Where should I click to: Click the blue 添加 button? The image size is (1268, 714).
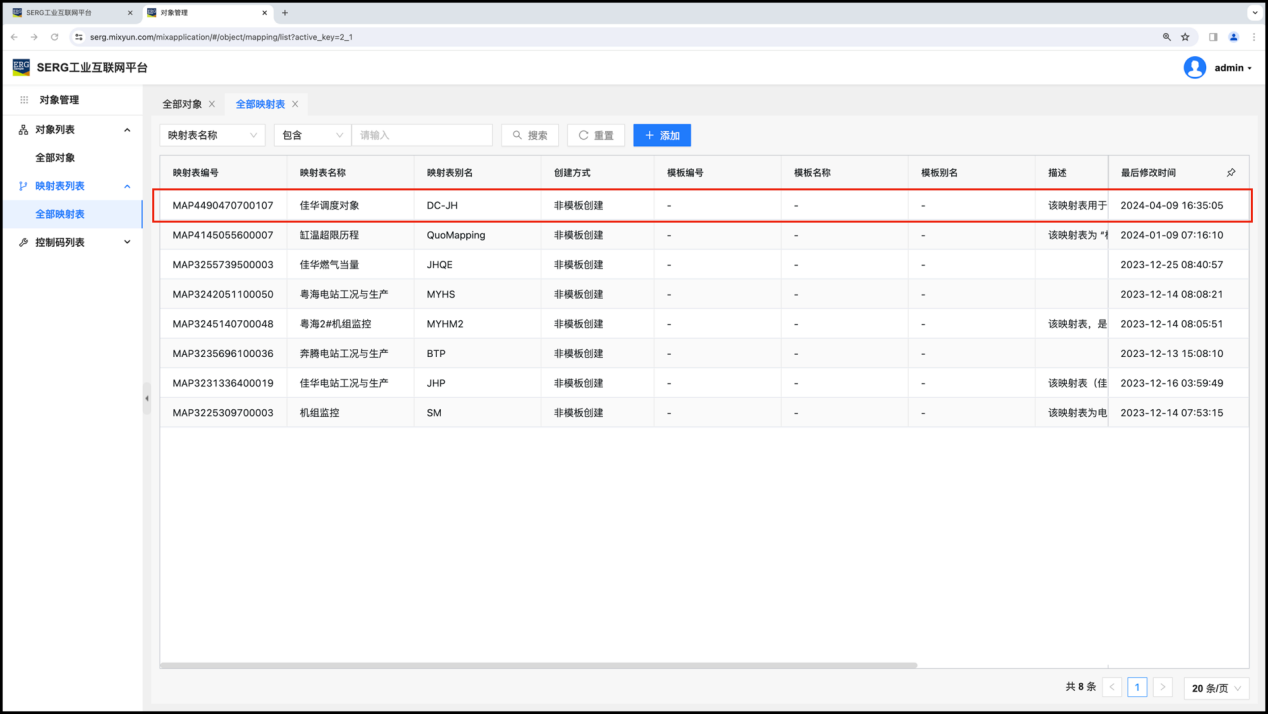pos(662,135)
